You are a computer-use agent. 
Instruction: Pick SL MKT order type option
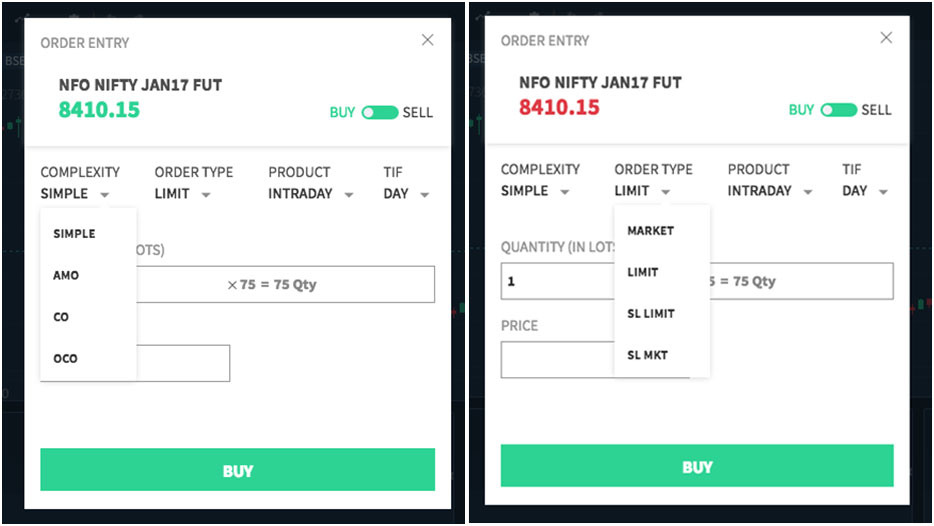pos(648,355)
